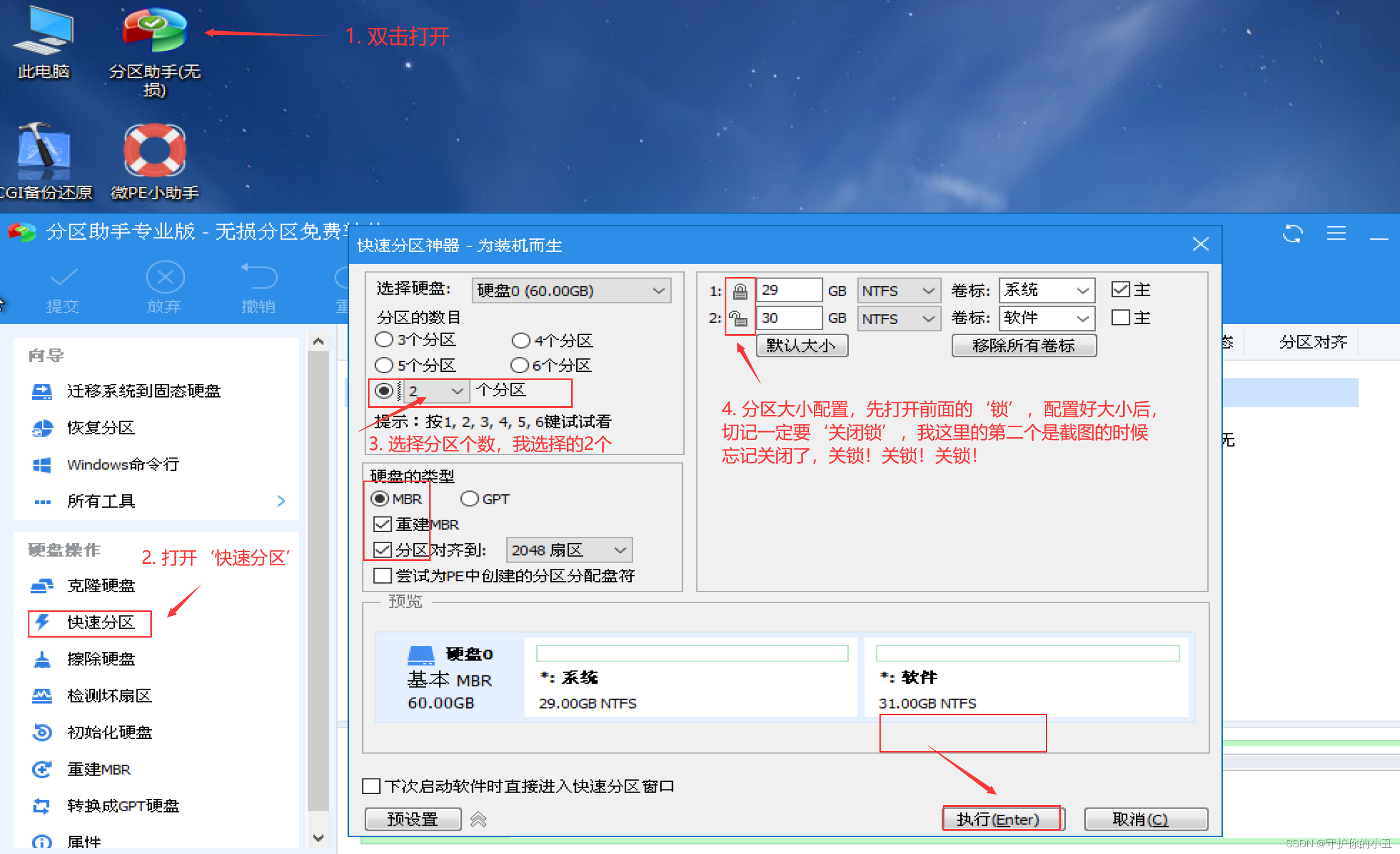This screenshot has height=854, width=1400.
Task: Open the hamburger menu icon in the title bar
Action: (x=1336, y=233)
